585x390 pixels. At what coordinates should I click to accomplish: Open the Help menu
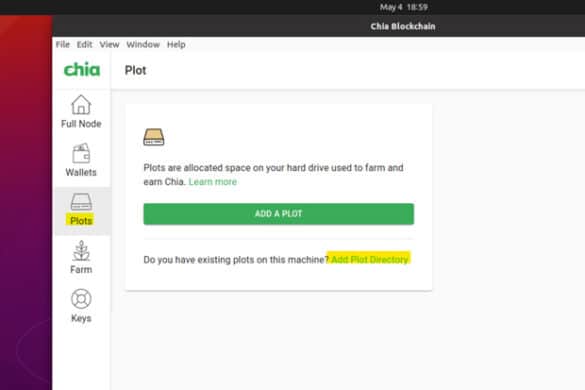coord(176,44)
